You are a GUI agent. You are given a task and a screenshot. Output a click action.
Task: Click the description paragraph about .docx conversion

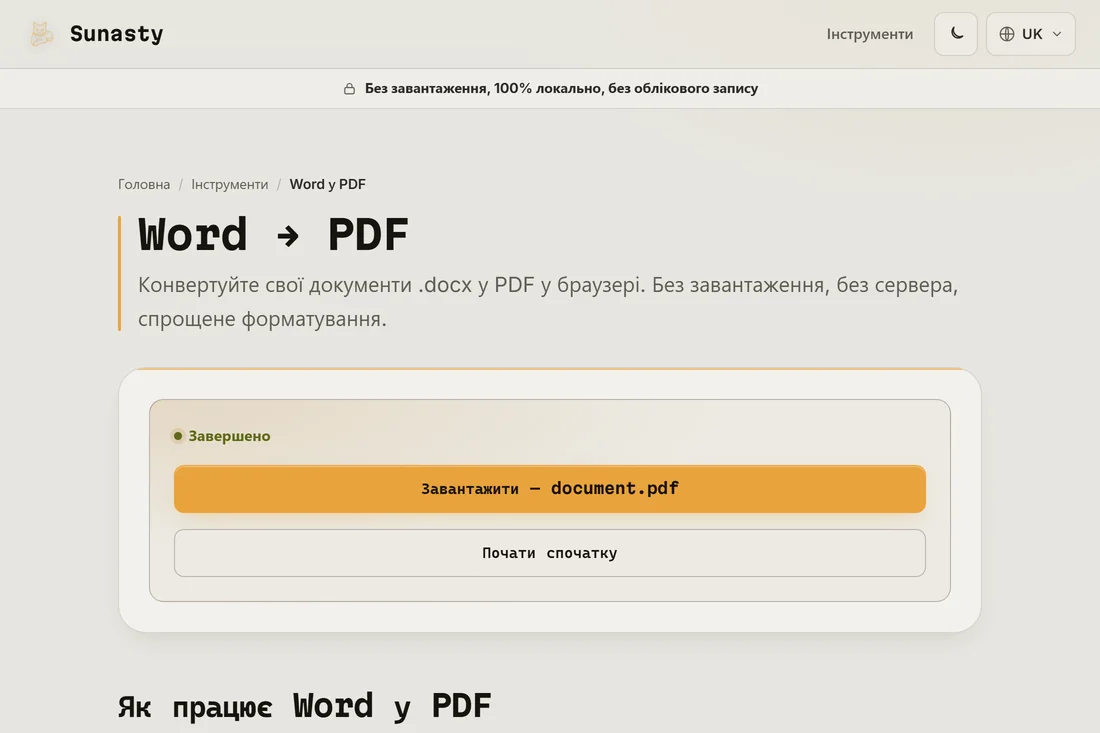547,302
